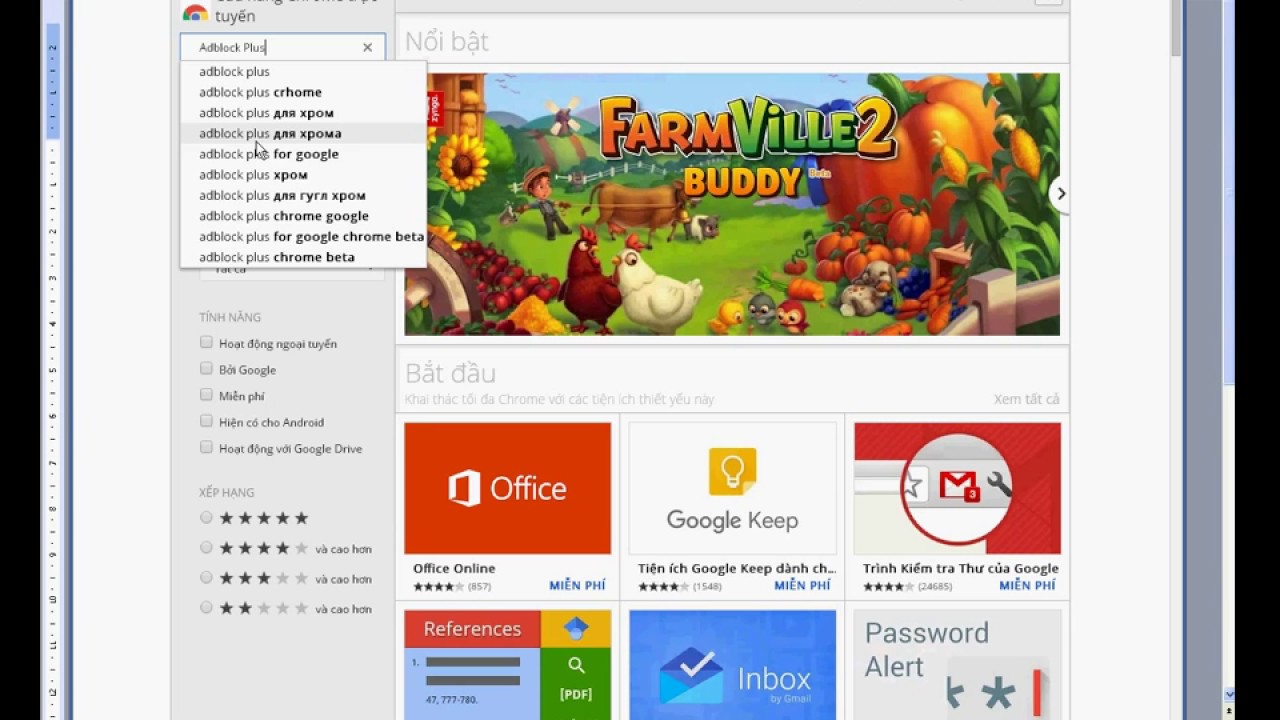
Task: Choose 'adblock plus for google chrome beta'
Action: coord(303,237)
